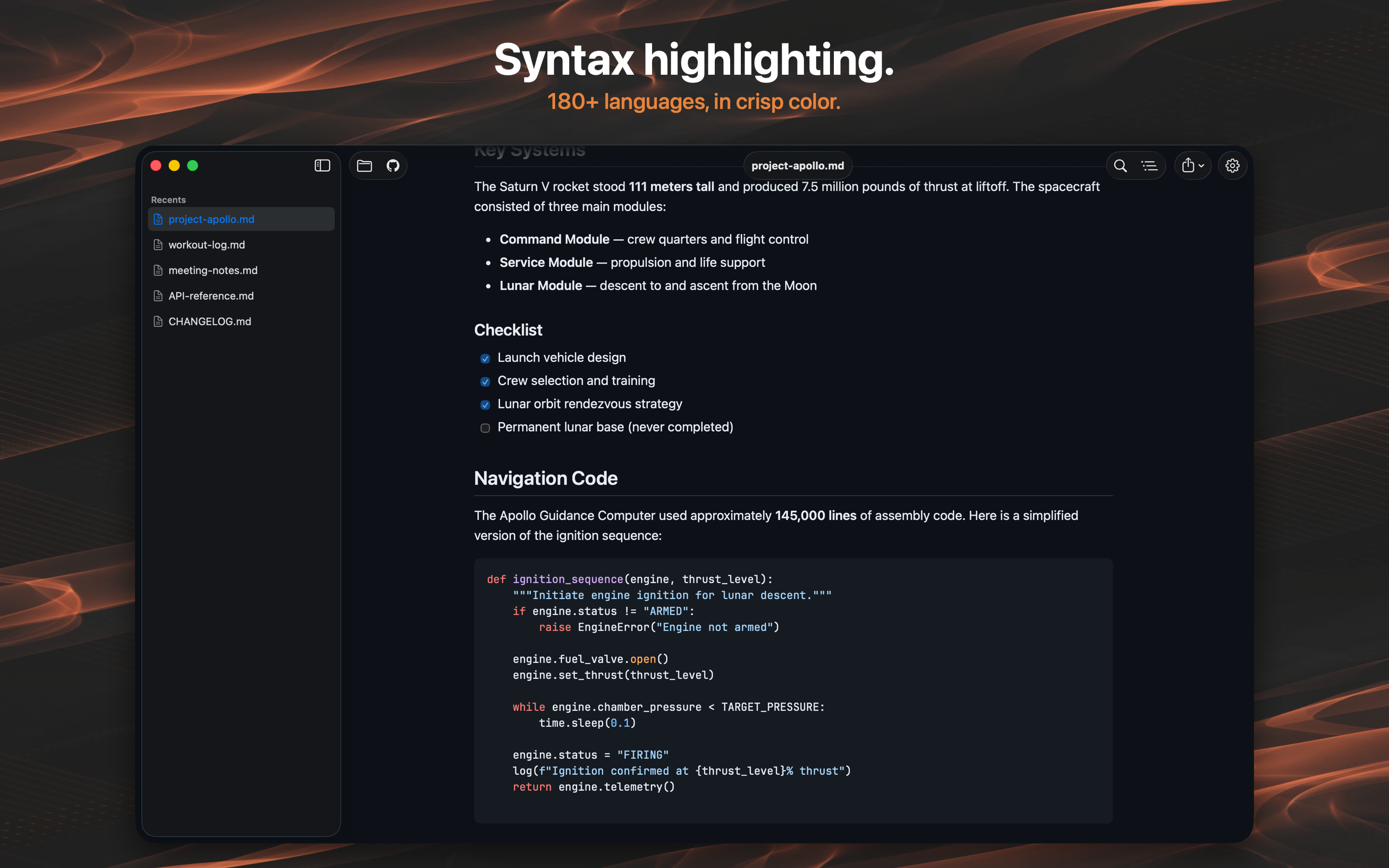The width and height of the screenshot is (1389, 868).
Task: Show table of contents outline icon
Action: coord(1149,166)
